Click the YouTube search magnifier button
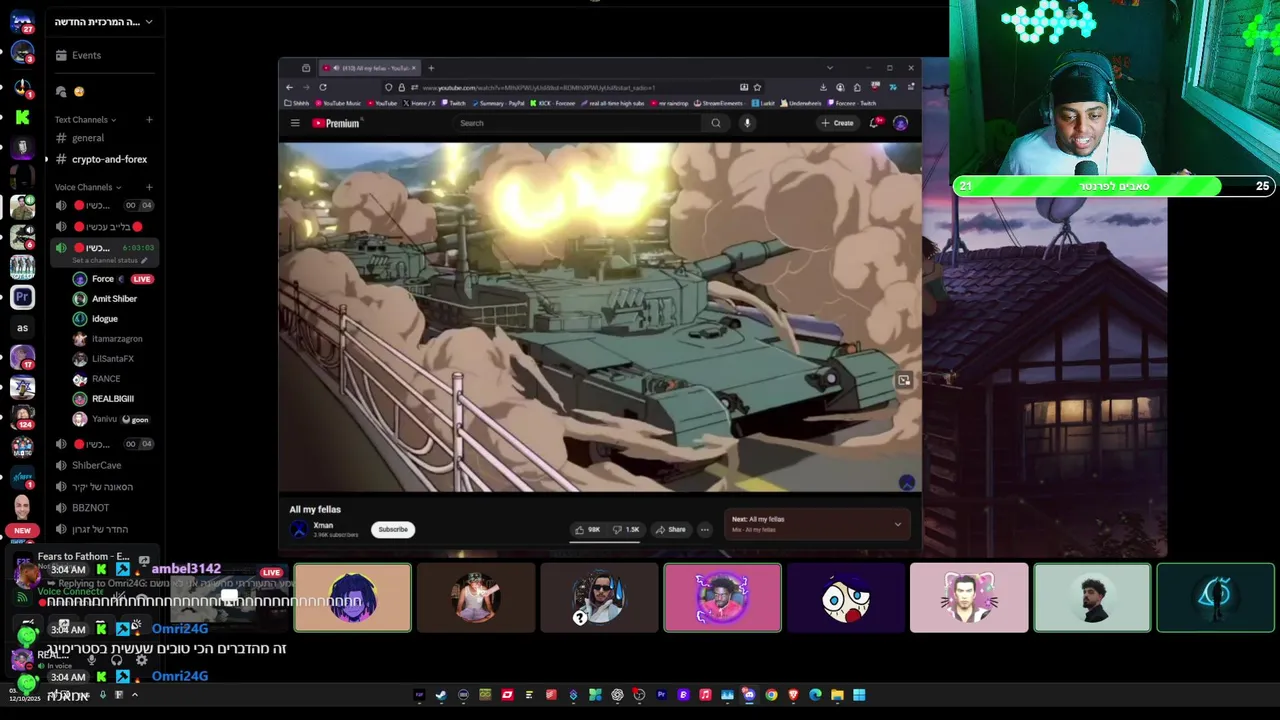The image size is (1280, 720). pos(716,123)
